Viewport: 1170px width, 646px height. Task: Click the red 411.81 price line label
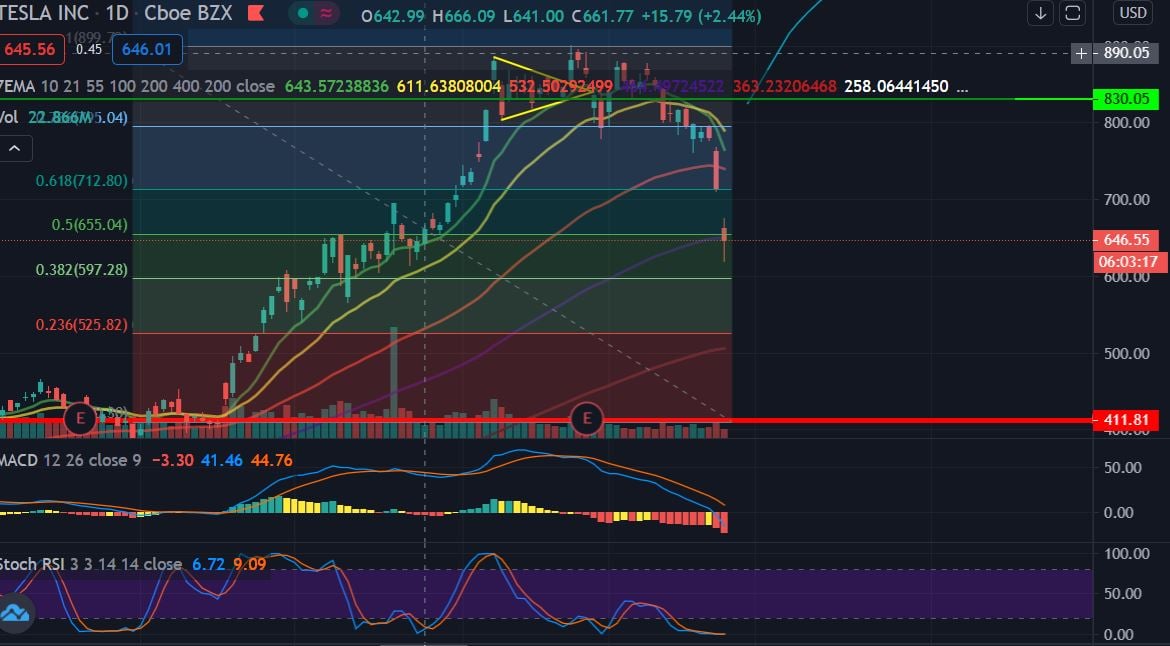[x=1126, y=420]
